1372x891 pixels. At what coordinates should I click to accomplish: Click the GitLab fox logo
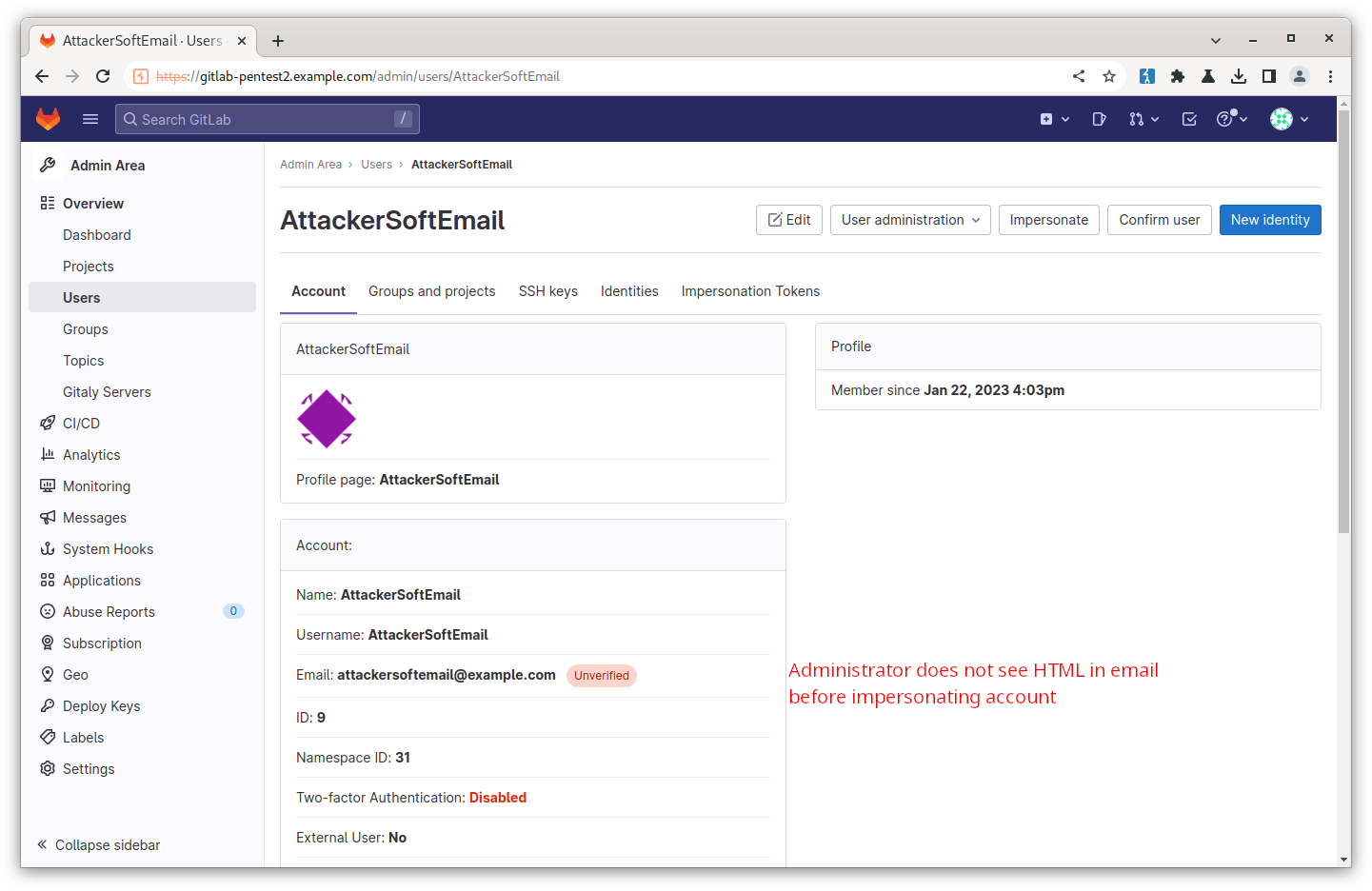click(48, 119)
